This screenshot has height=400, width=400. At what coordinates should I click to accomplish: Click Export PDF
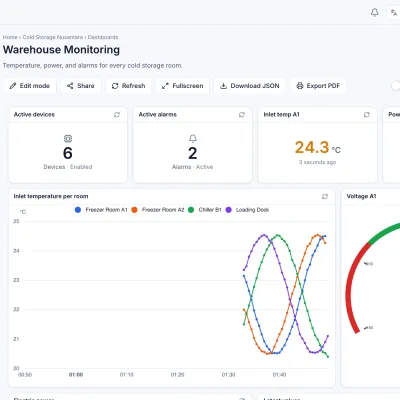pos(318,86)
